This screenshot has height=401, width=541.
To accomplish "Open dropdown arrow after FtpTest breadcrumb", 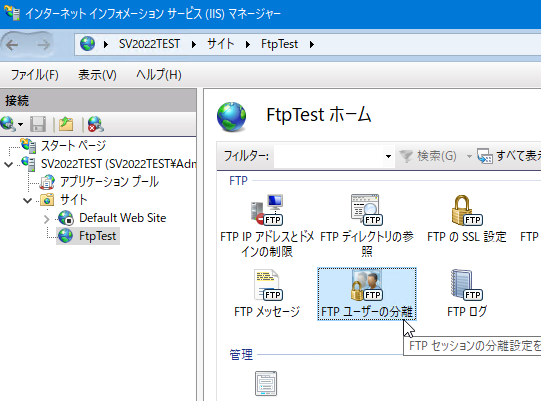I will (x=312, y=45).
